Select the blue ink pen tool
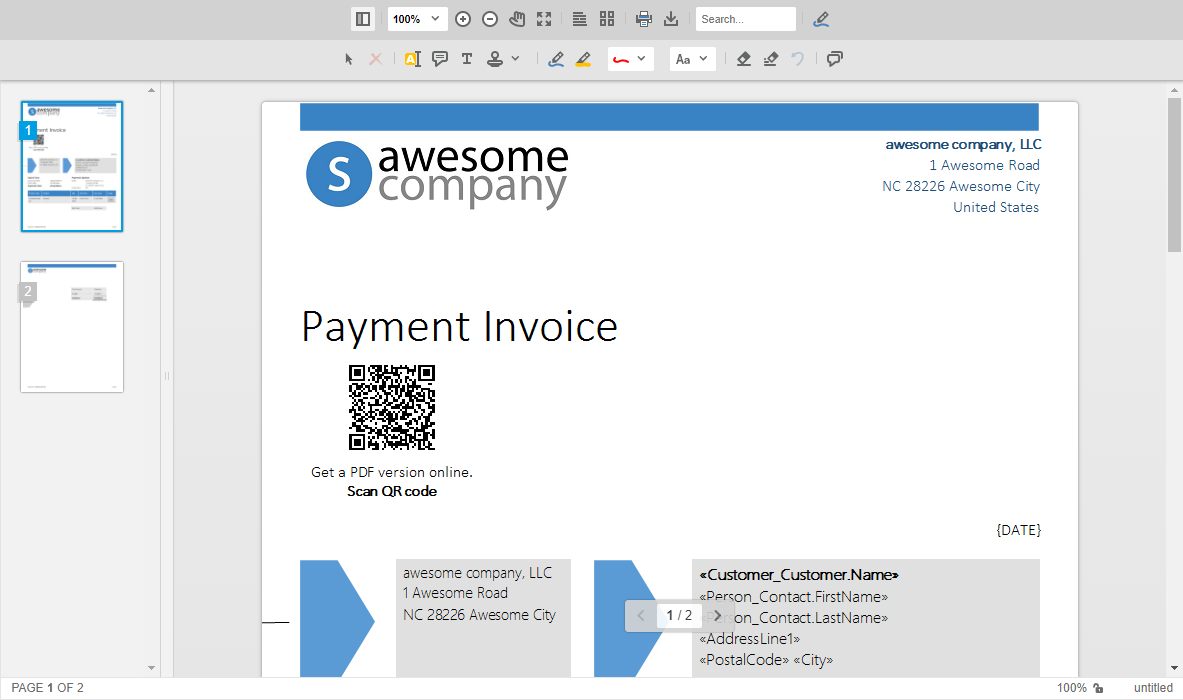The width and height of the screenshot is (1183, 700). [556, 59]
